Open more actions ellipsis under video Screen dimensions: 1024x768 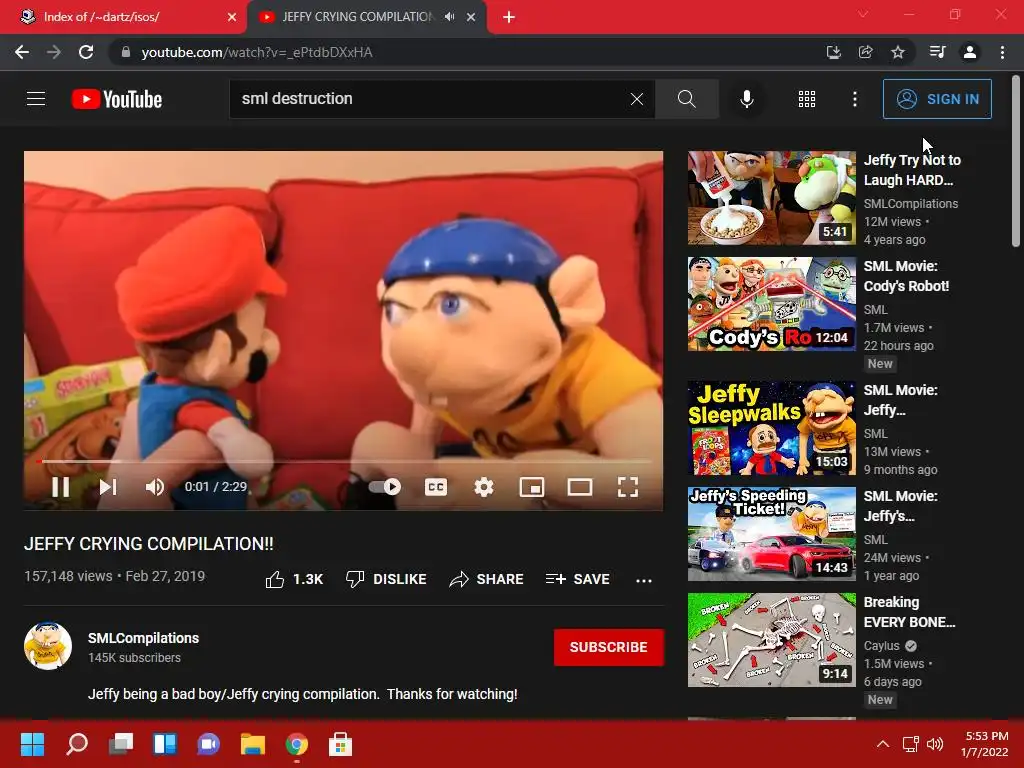(644, 581)
